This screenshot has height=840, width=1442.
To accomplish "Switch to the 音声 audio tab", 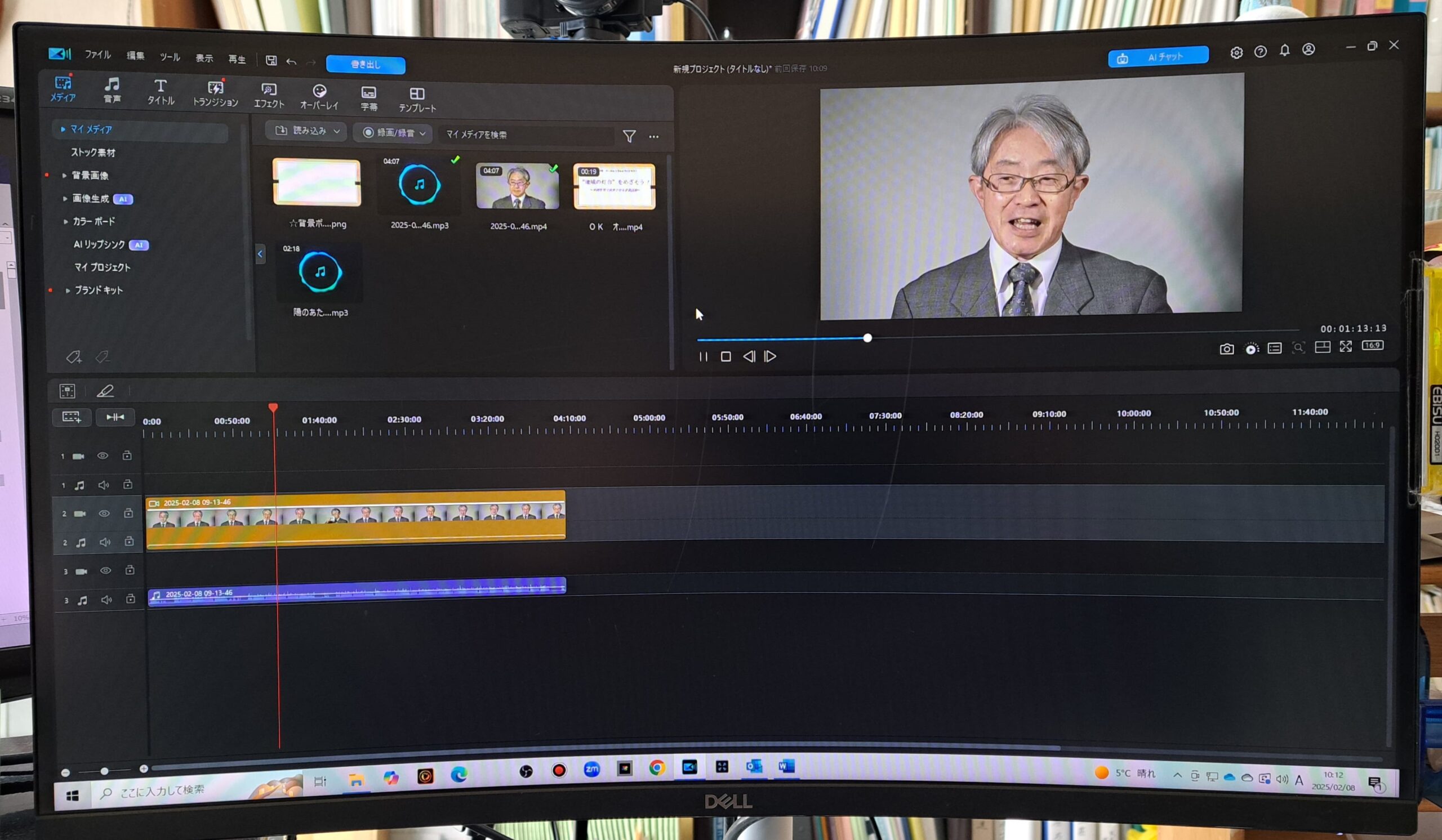I will coord(112,90).
